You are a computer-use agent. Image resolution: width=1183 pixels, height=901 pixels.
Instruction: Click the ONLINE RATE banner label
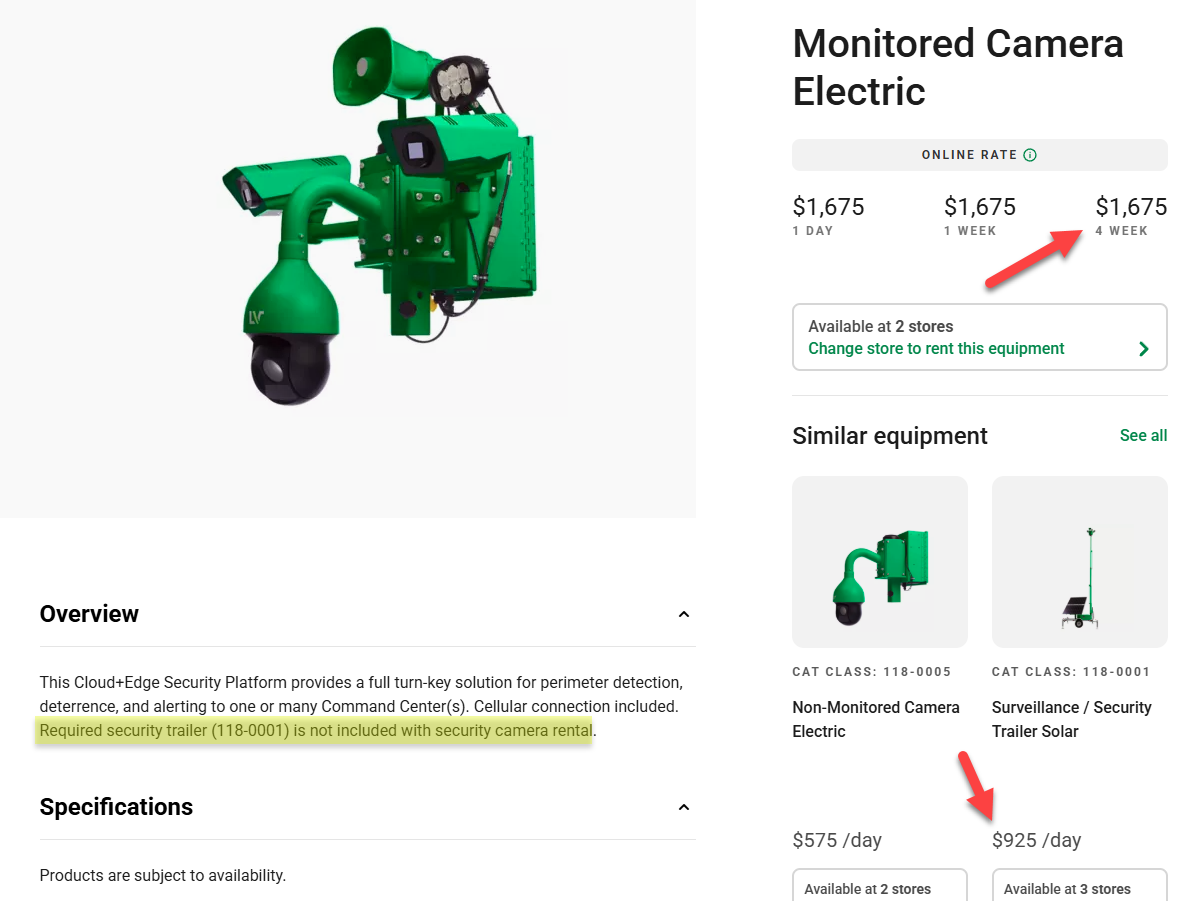[969, 155]
